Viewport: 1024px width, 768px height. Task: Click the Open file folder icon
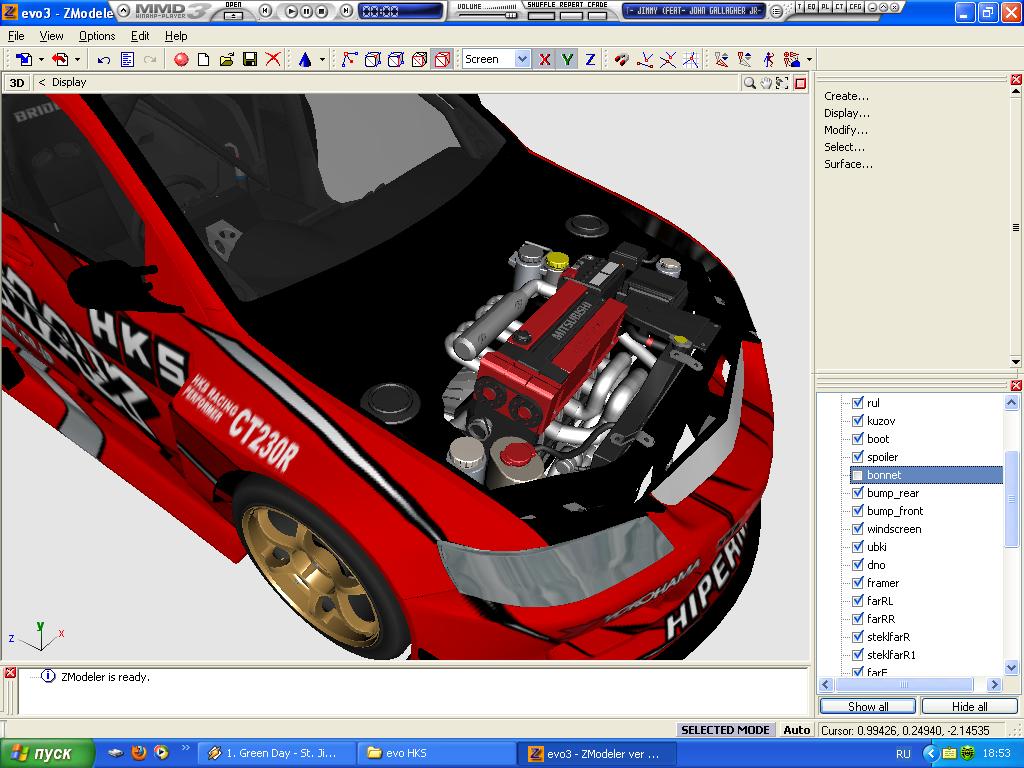point(227,60)
